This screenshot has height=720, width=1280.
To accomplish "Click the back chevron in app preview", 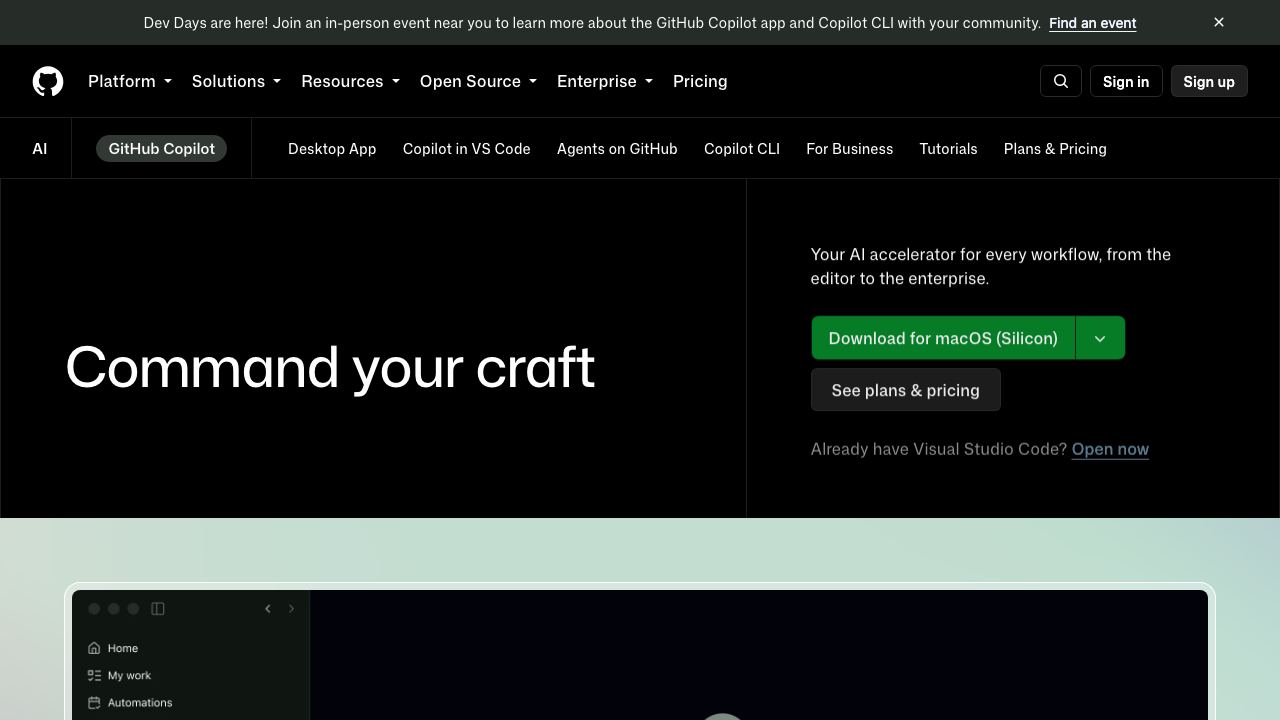I will 268,608.
